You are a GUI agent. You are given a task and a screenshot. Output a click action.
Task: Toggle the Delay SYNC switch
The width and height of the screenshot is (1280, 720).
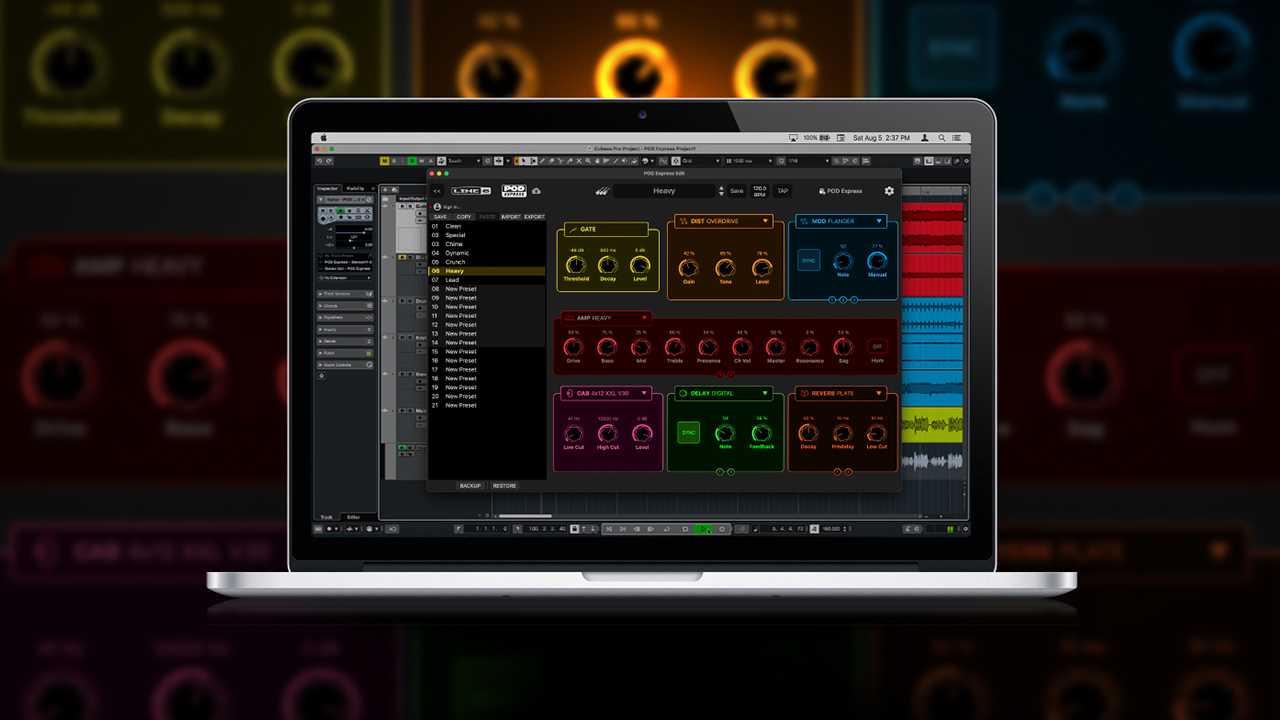click(688, 432)
